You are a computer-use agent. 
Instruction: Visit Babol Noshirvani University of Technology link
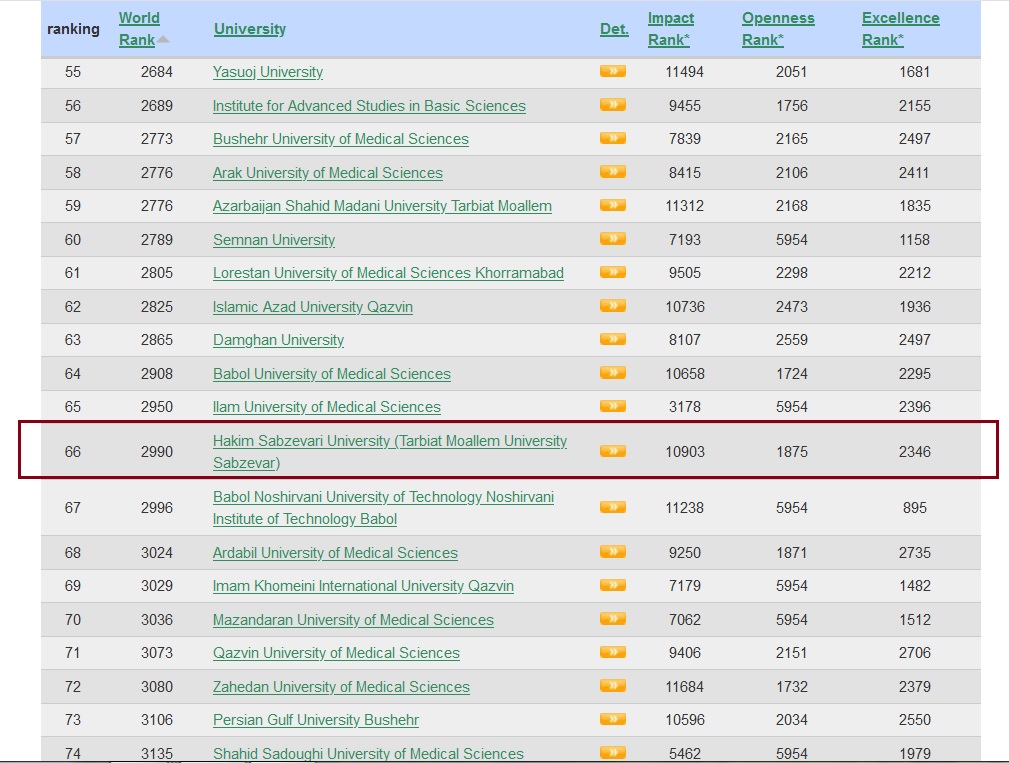[x=383, y=508]
